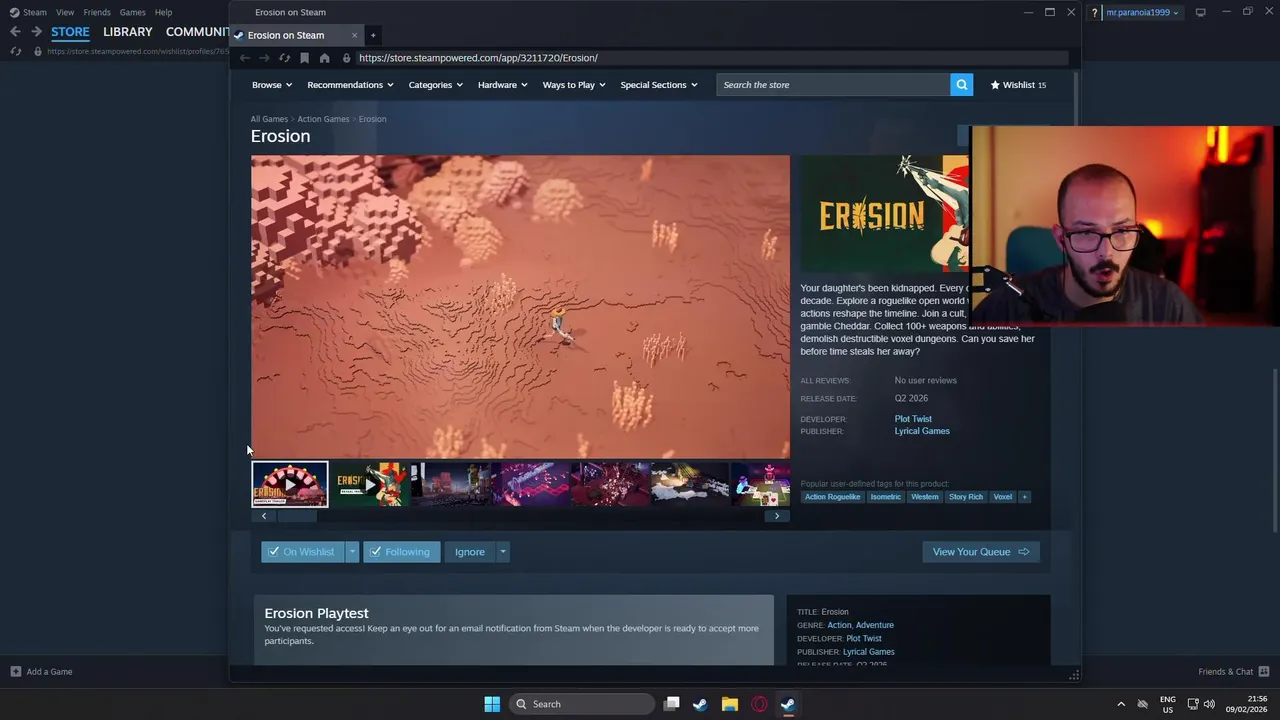This screenshot has height=720, width=1280.
Task: Click the first Steam taskbar icon
Action: (x=700, y=704)
